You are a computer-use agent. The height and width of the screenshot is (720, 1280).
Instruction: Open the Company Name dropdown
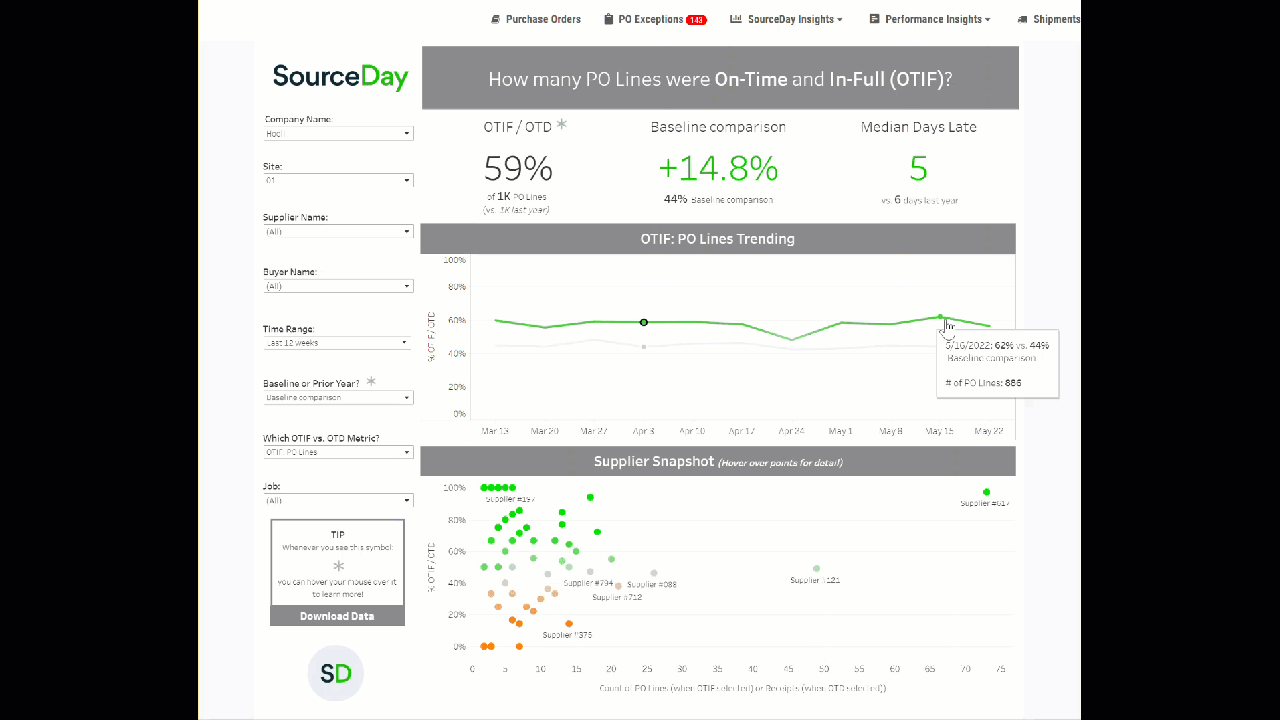[338, 133]
